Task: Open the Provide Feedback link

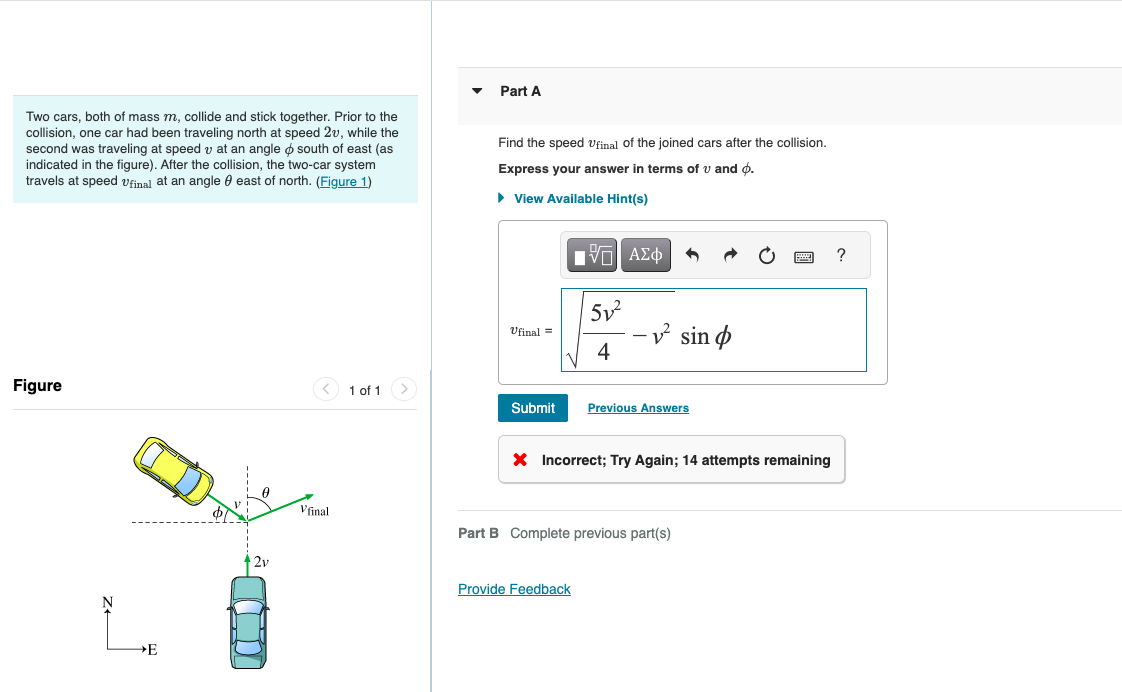Action: [514, 589]
